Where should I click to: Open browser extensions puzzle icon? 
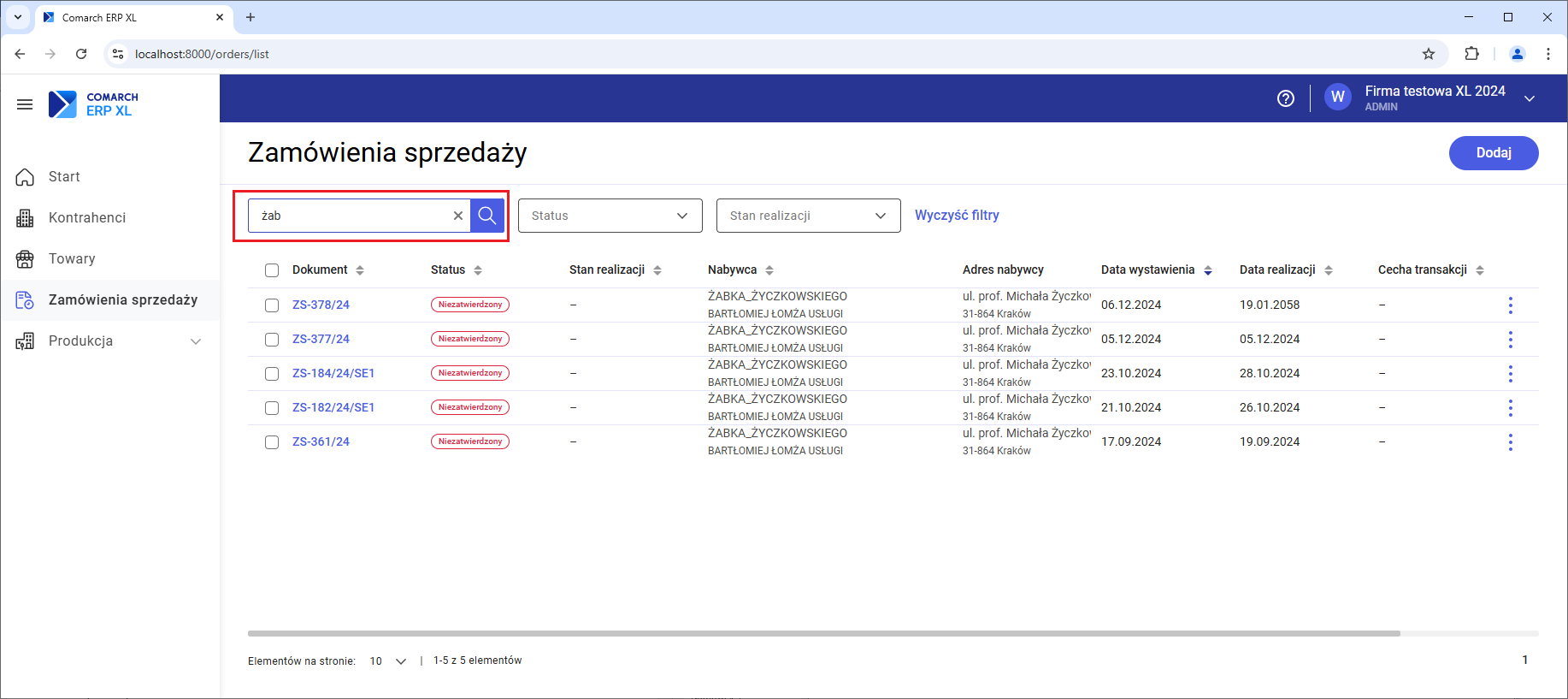coord(1471,54)
